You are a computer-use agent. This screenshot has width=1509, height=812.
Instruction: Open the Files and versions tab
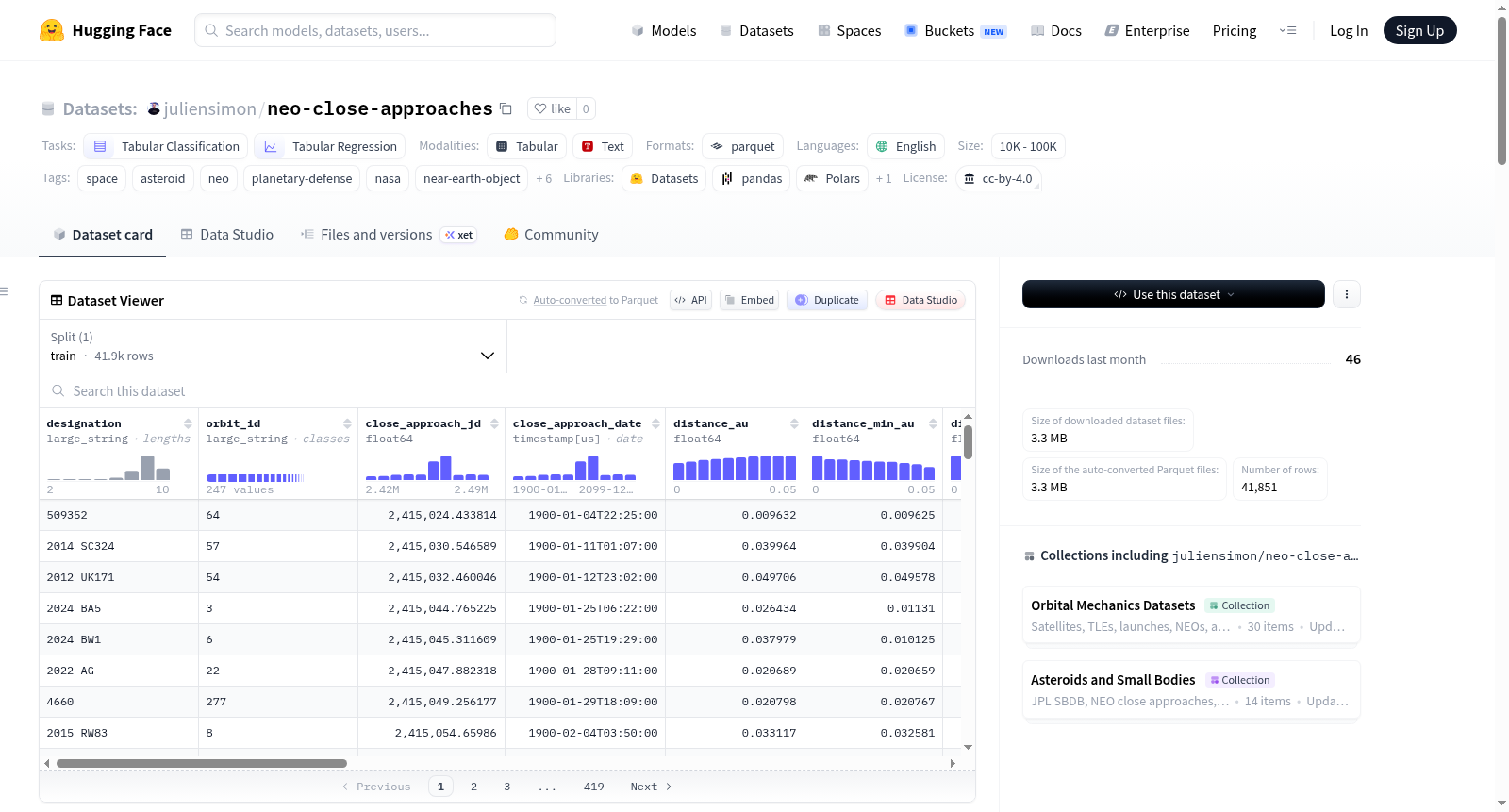coord(388,235)
